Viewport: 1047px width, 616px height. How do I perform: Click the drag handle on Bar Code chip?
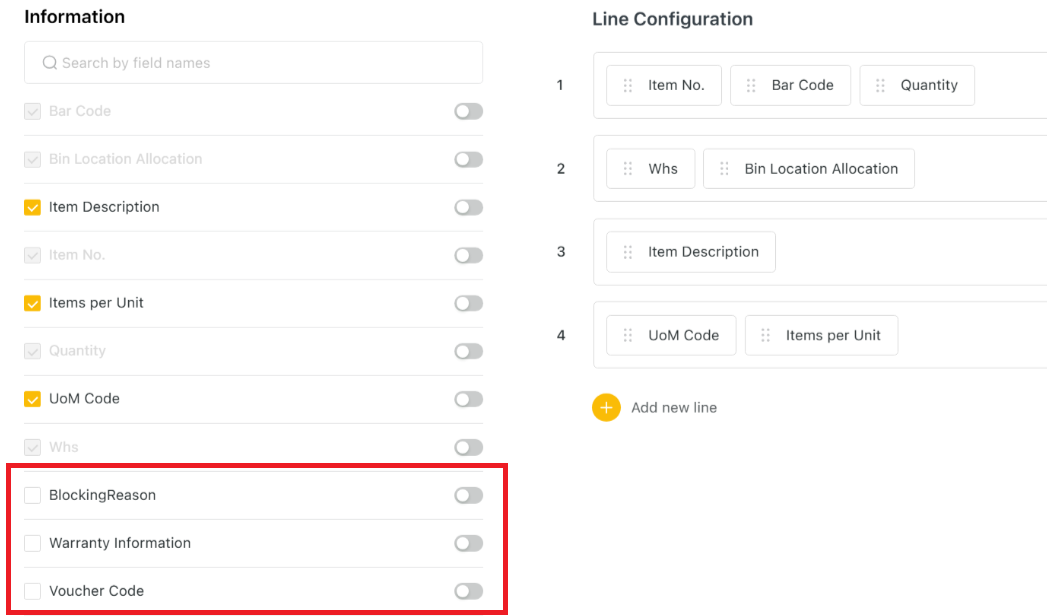pyautogui.click(x=751, y=86)
